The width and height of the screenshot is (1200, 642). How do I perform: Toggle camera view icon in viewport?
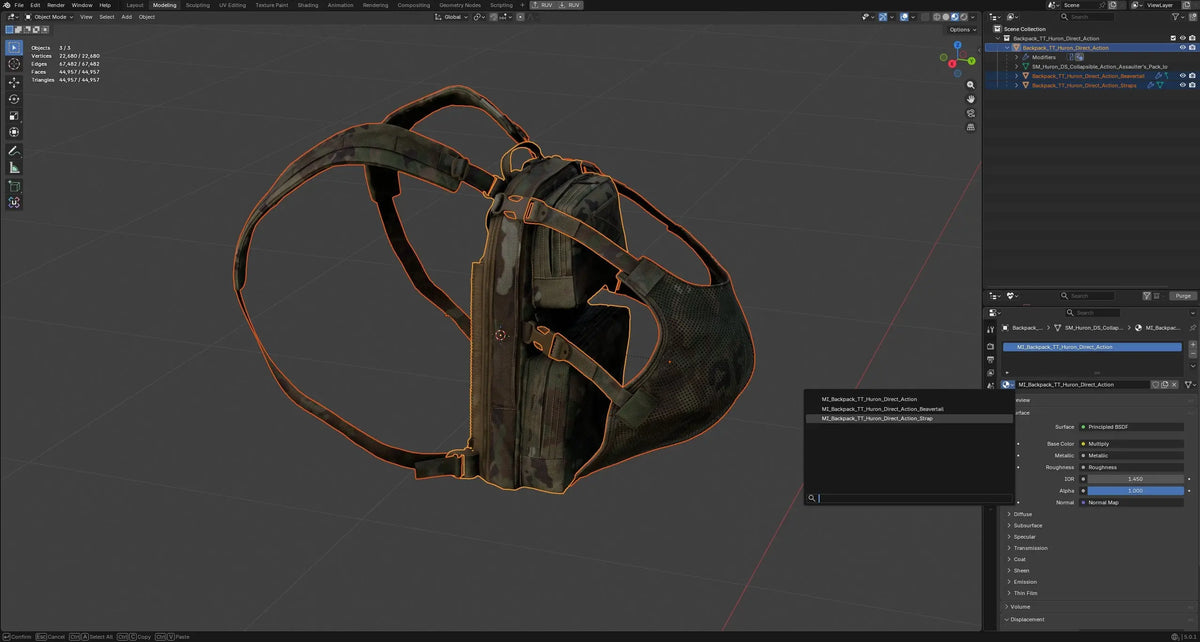(x=971, y=113)
